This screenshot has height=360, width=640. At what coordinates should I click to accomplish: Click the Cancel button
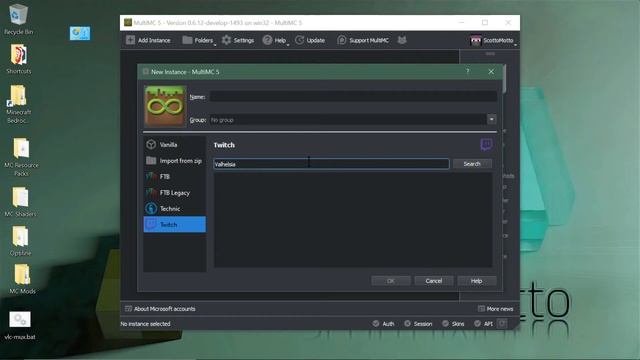click(x=433, y=281)
